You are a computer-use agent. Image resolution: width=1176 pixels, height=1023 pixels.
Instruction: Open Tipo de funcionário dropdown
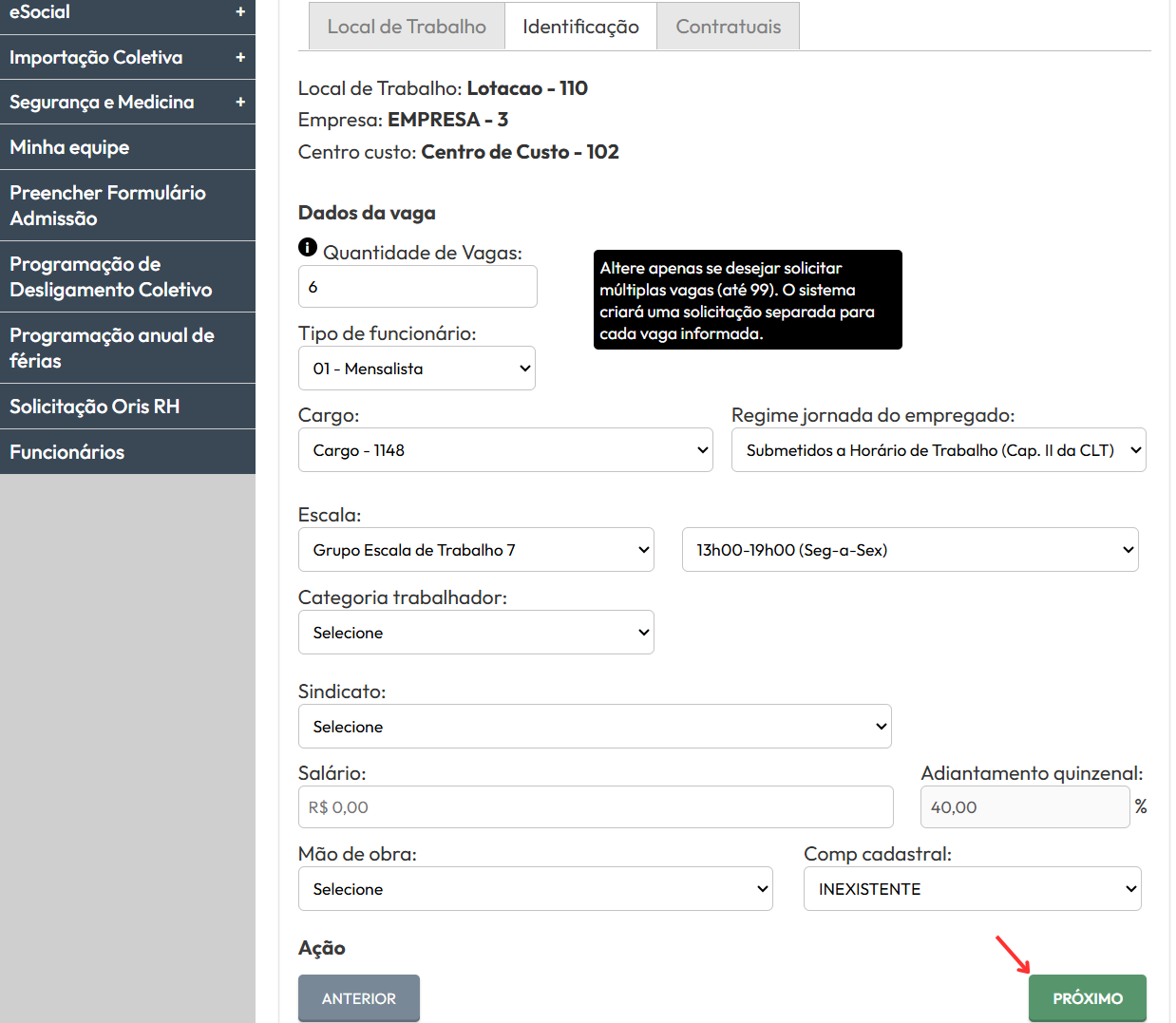pyautogui.click(x=417, y=369)
